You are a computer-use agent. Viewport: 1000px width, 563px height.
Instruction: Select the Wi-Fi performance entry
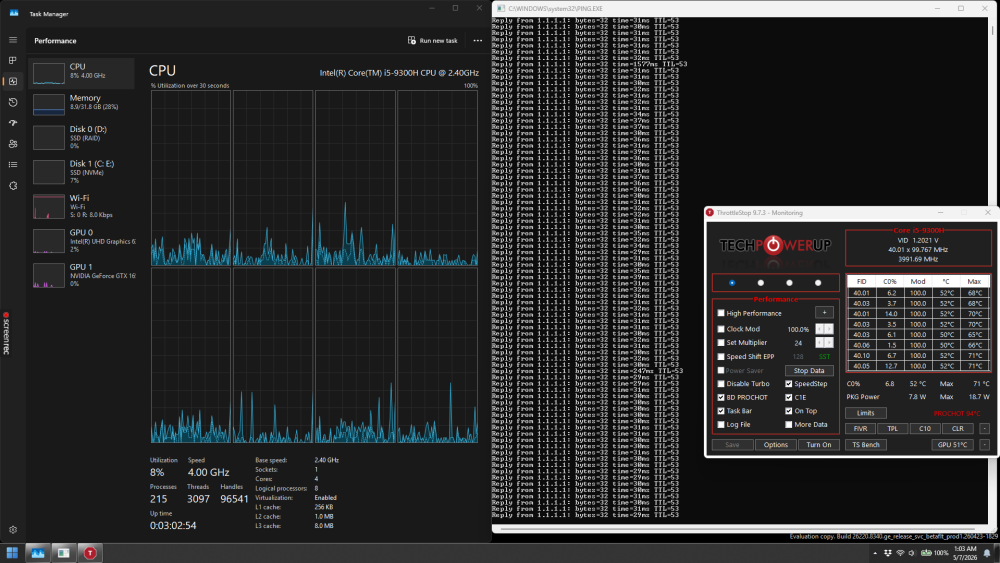coord(82,206)
